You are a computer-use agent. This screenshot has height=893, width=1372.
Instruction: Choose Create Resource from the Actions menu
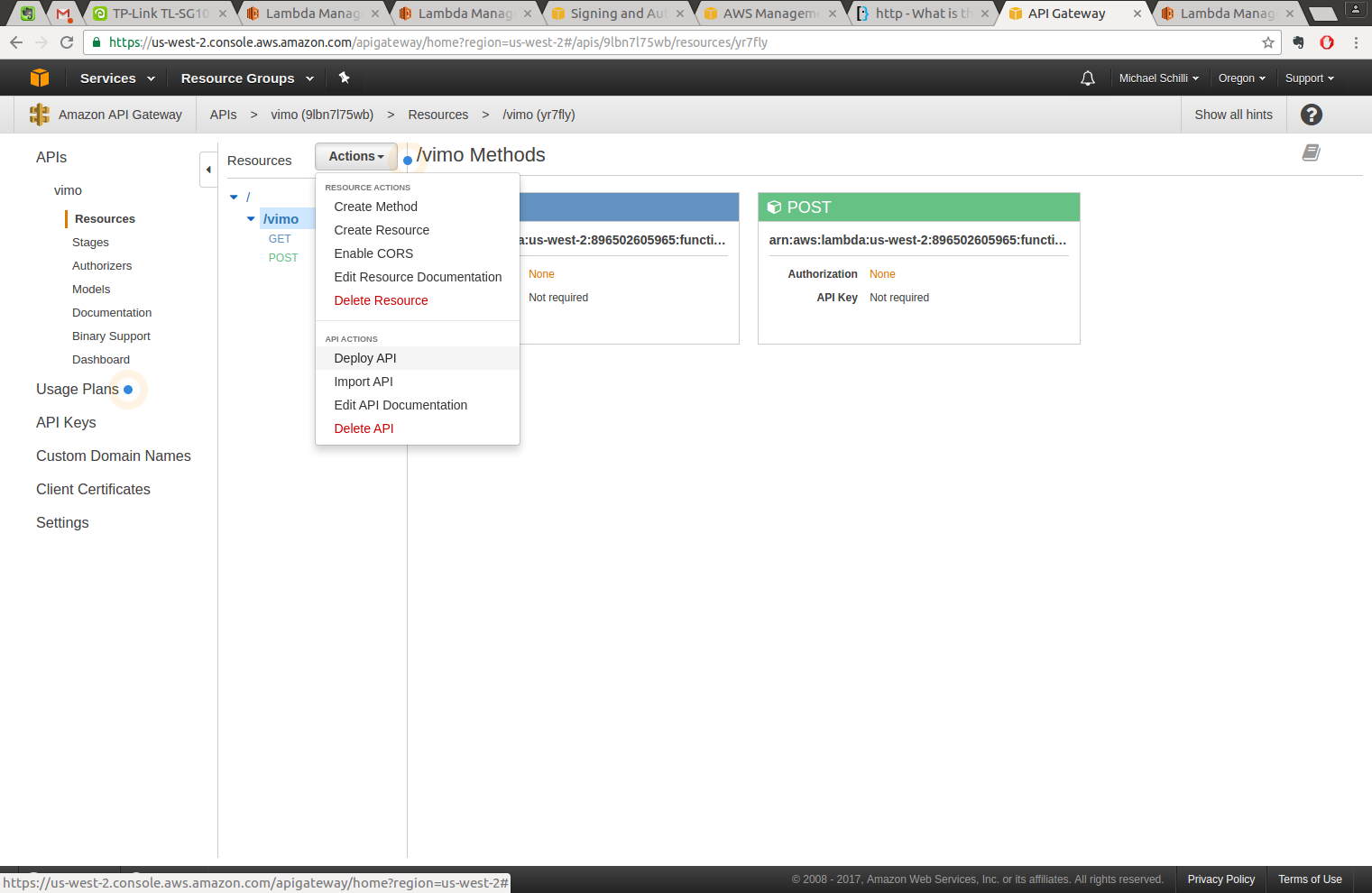click(x=382, y=230)
